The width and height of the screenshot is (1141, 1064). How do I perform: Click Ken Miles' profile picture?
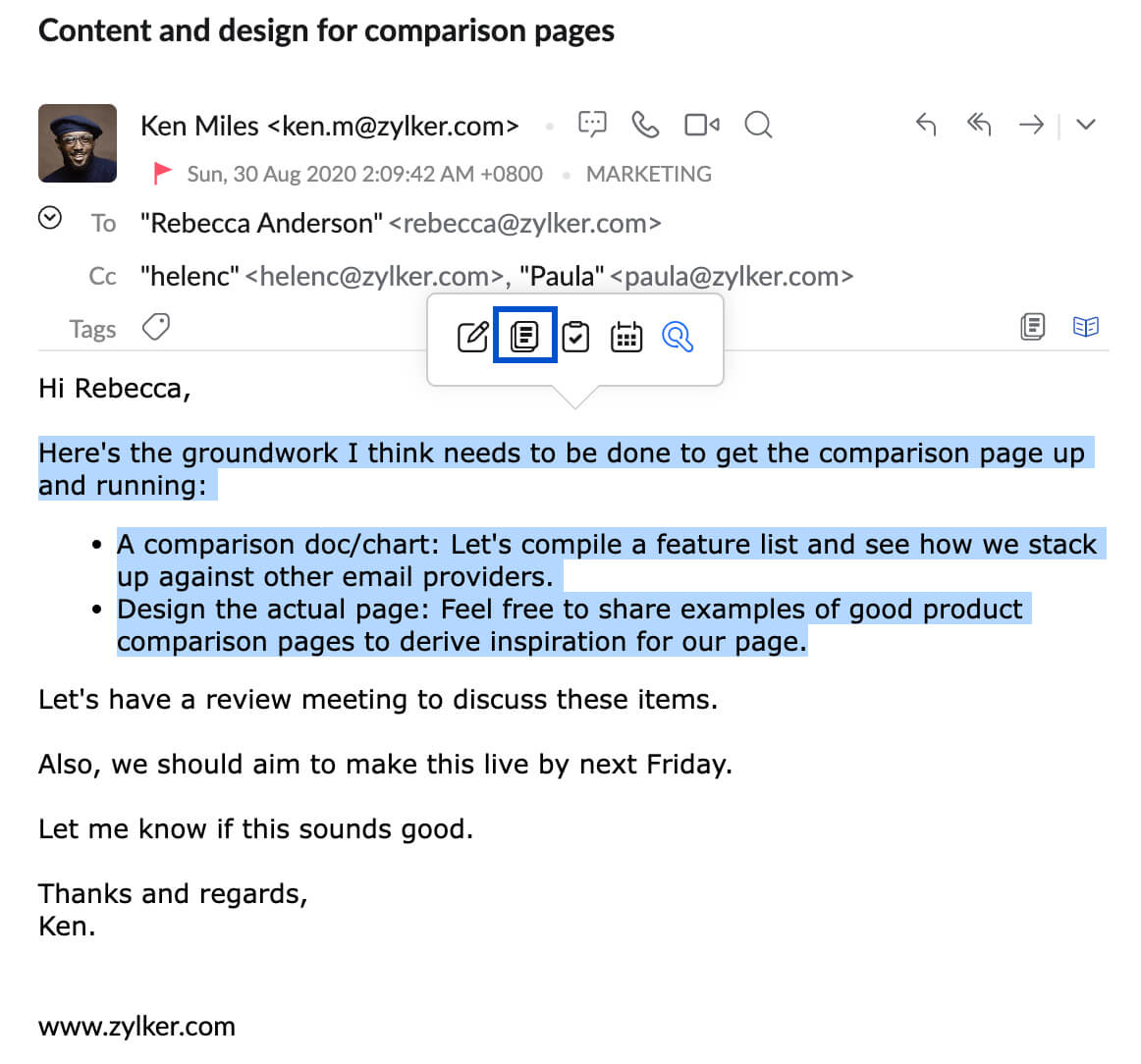(x=78, y=143)
